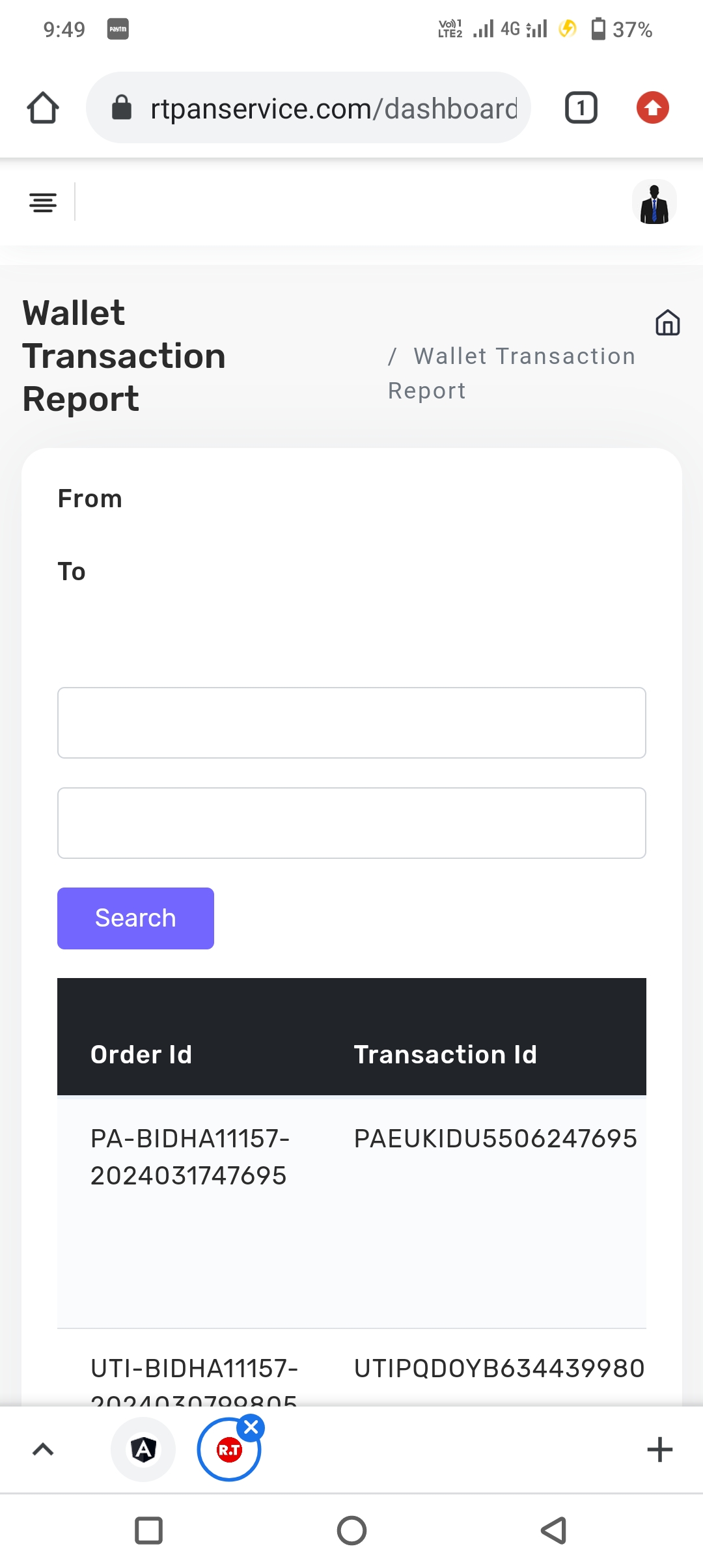
Task: Focus the first date input field
Action: [x=351, y=723]
